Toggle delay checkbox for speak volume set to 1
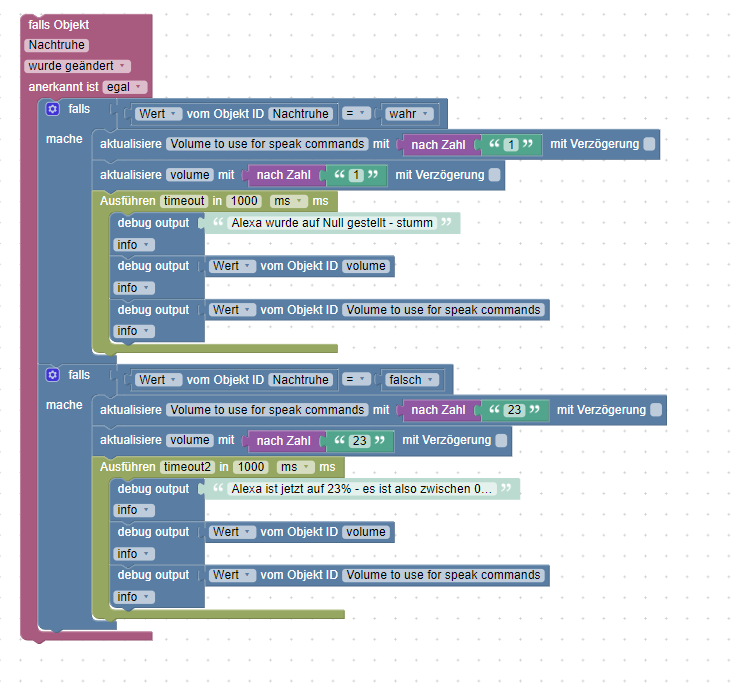This screenshot has width=741, height=690. point(649,144)
